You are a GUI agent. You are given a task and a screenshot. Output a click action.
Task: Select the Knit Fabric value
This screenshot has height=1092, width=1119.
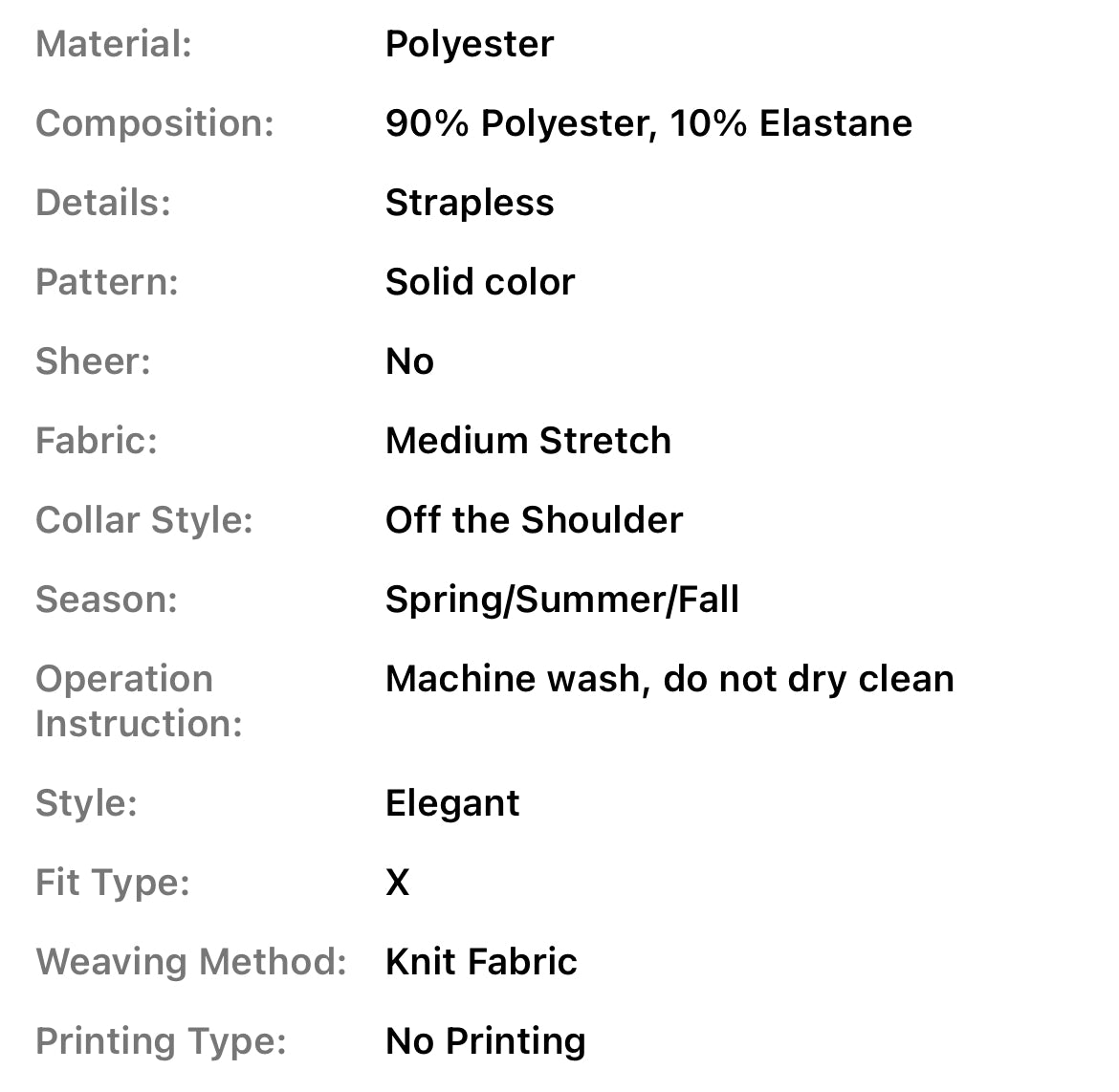point(481,962)
